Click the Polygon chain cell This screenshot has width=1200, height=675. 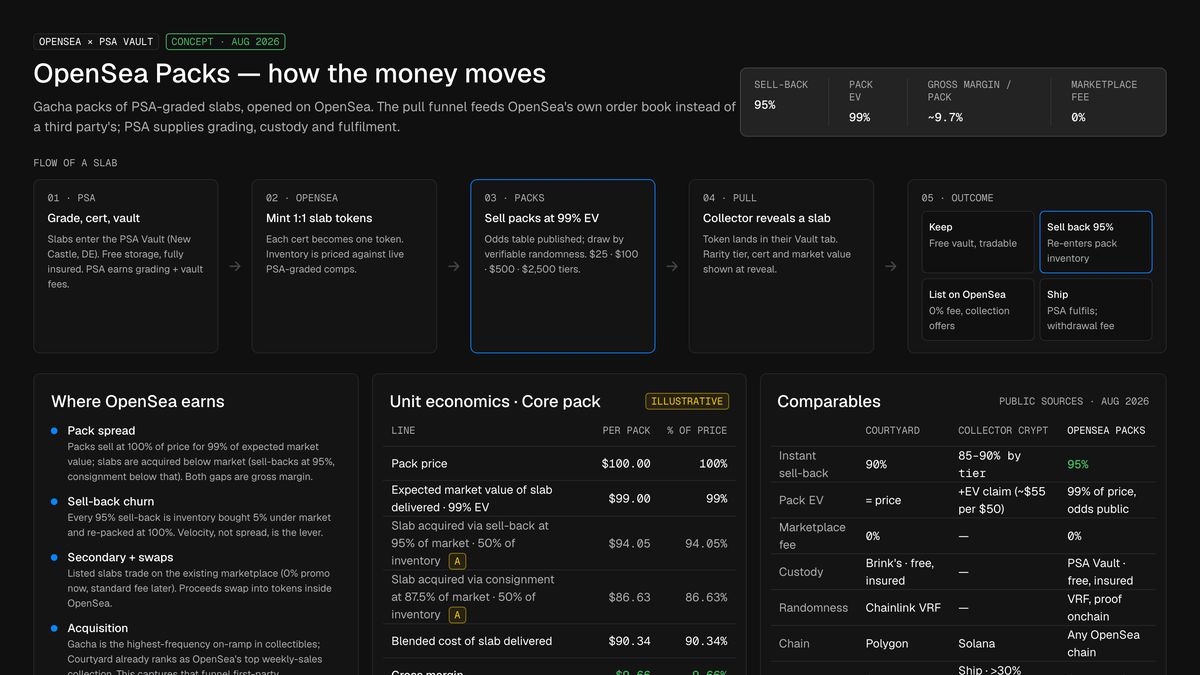click(x=887, y=644)
